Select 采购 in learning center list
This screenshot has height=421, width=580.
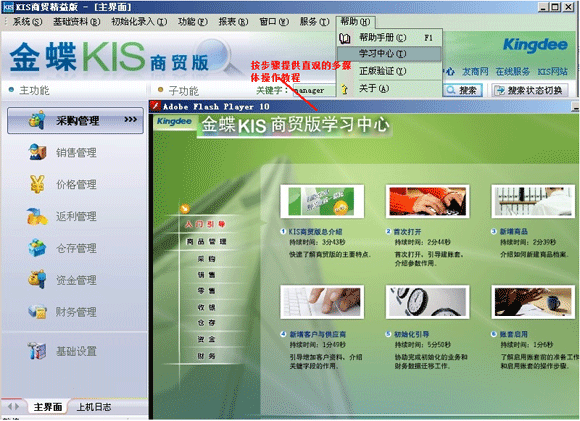pyautogui.click(x=206, y=259)
